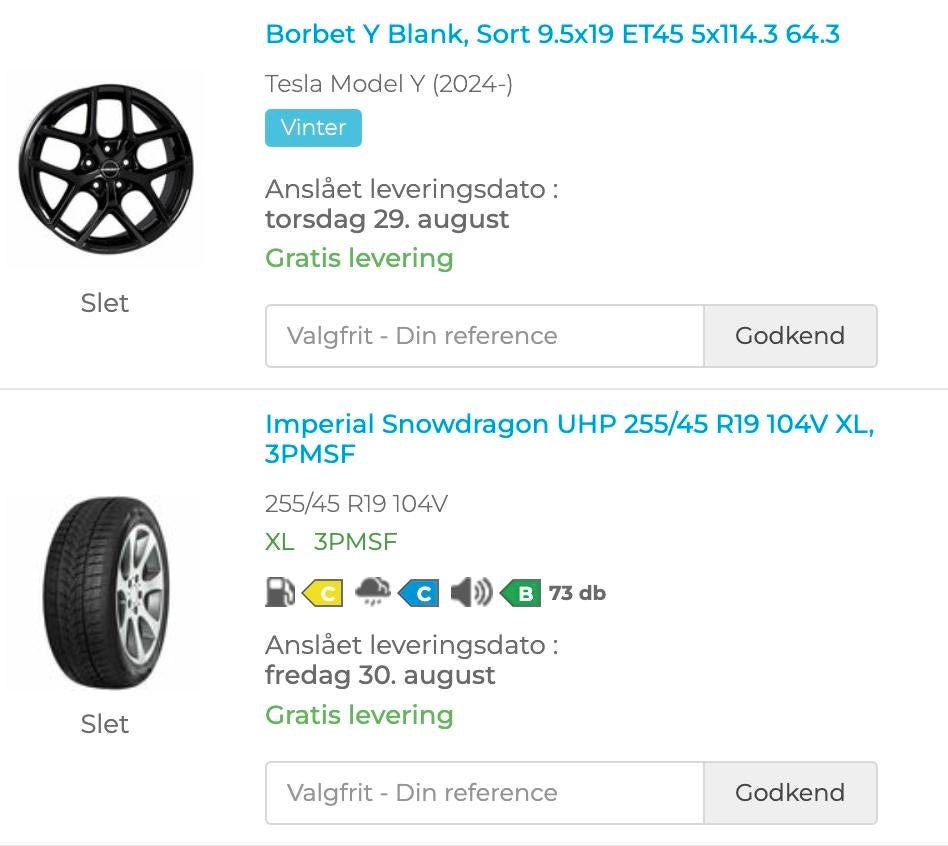This screenshot has width=948, height=846.
Task: Click the fuel efficiency pump icon
Action: pyautogui.click(x=279, y=593)
